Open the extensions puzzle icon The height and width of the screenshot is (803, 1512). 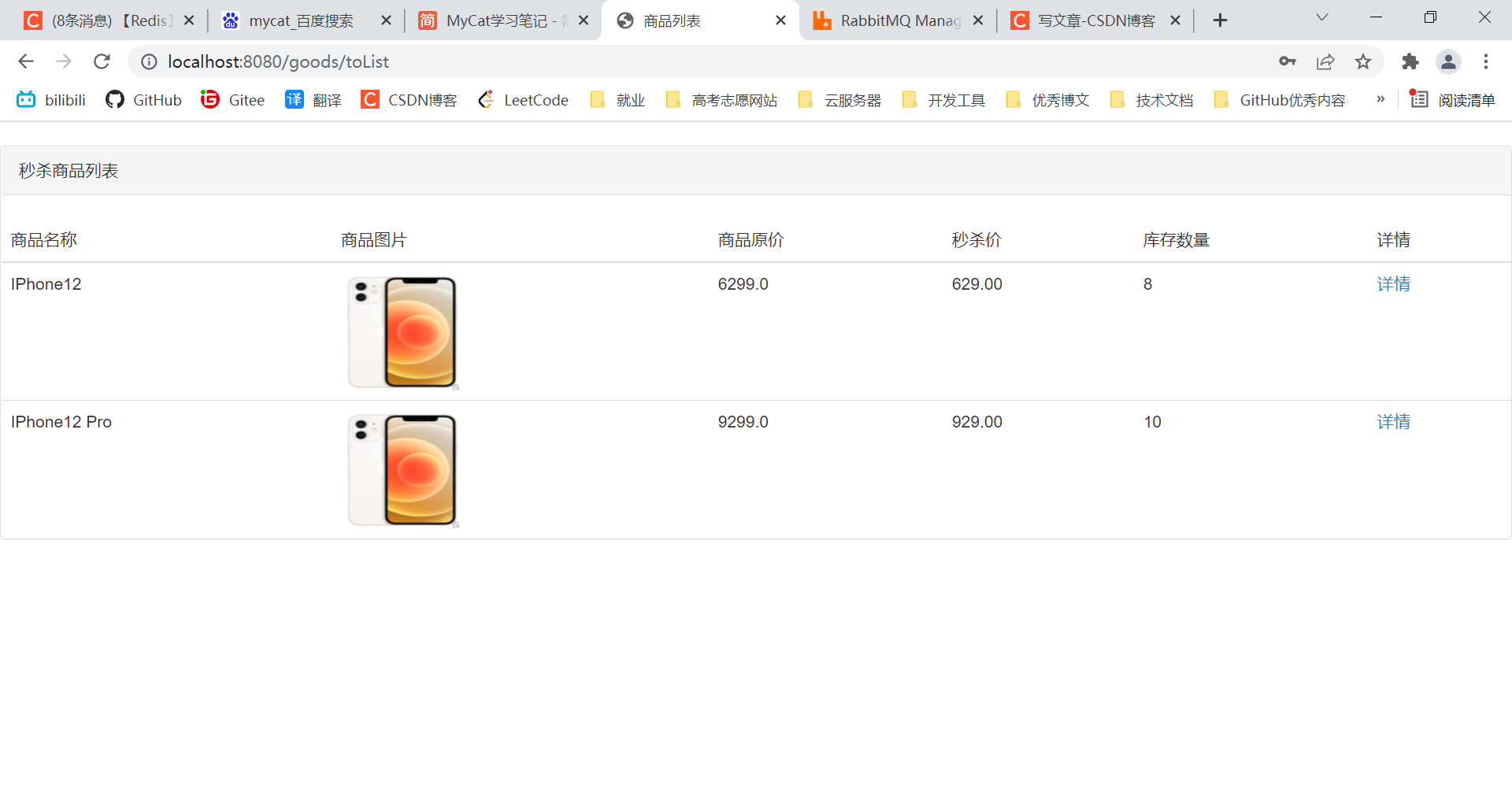[1410, 61]
